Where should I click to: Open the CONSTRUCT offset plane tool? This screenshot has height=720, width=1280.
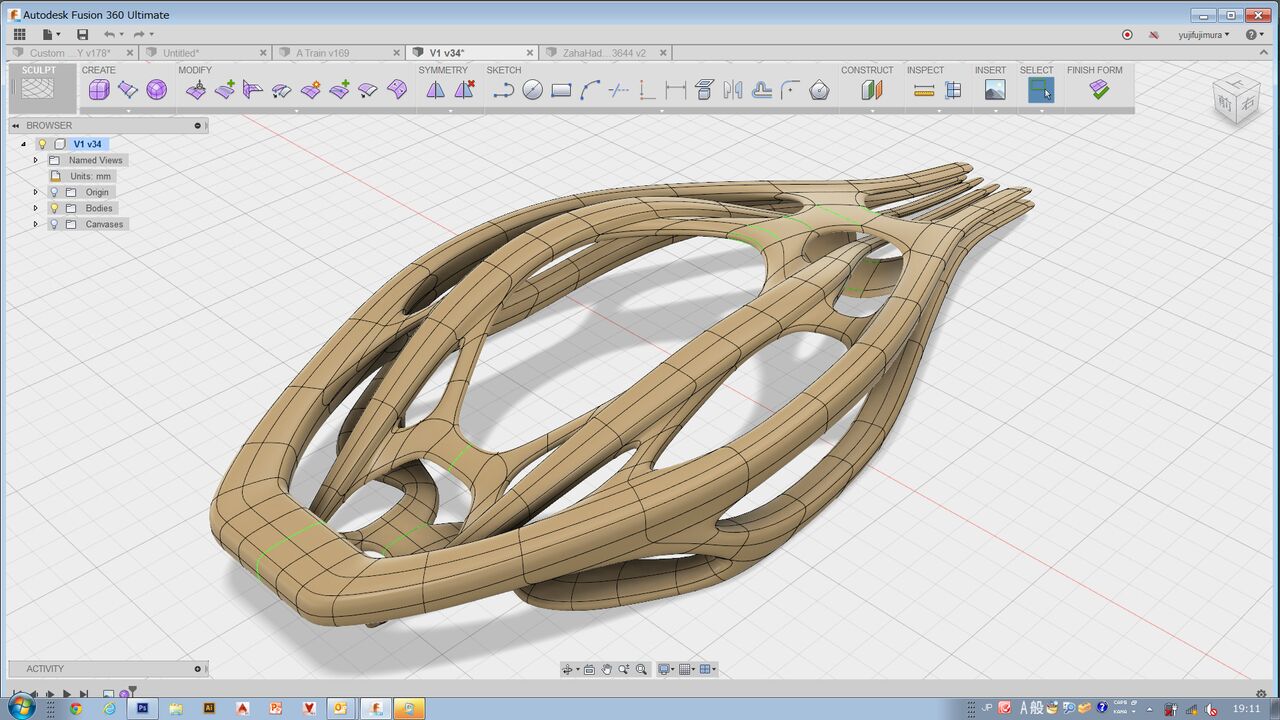pyautogui.click(x=872, y=90)
